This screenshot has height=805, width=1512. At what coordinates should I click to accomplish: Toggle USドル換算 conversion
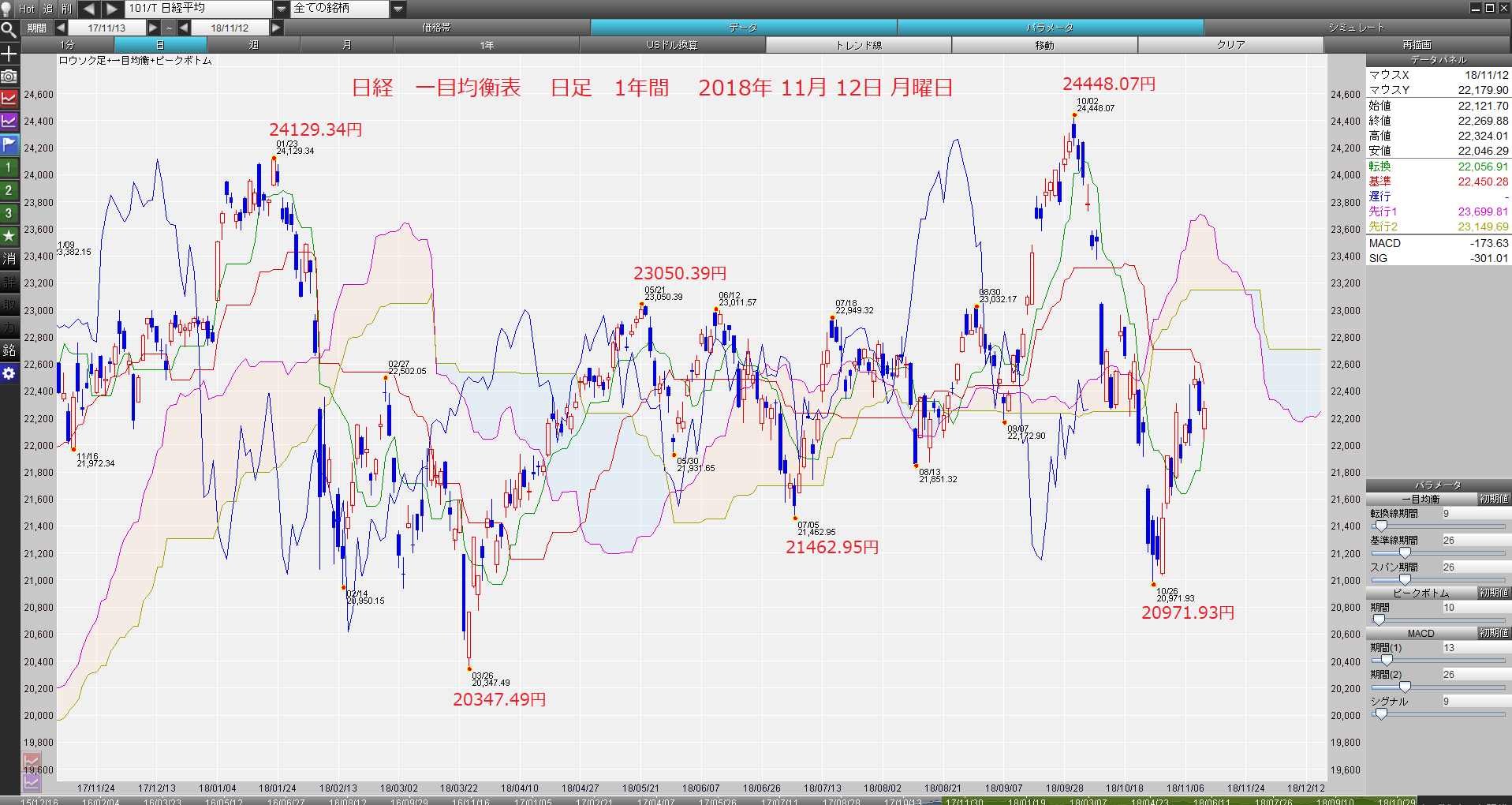click(x=672, y=45)
